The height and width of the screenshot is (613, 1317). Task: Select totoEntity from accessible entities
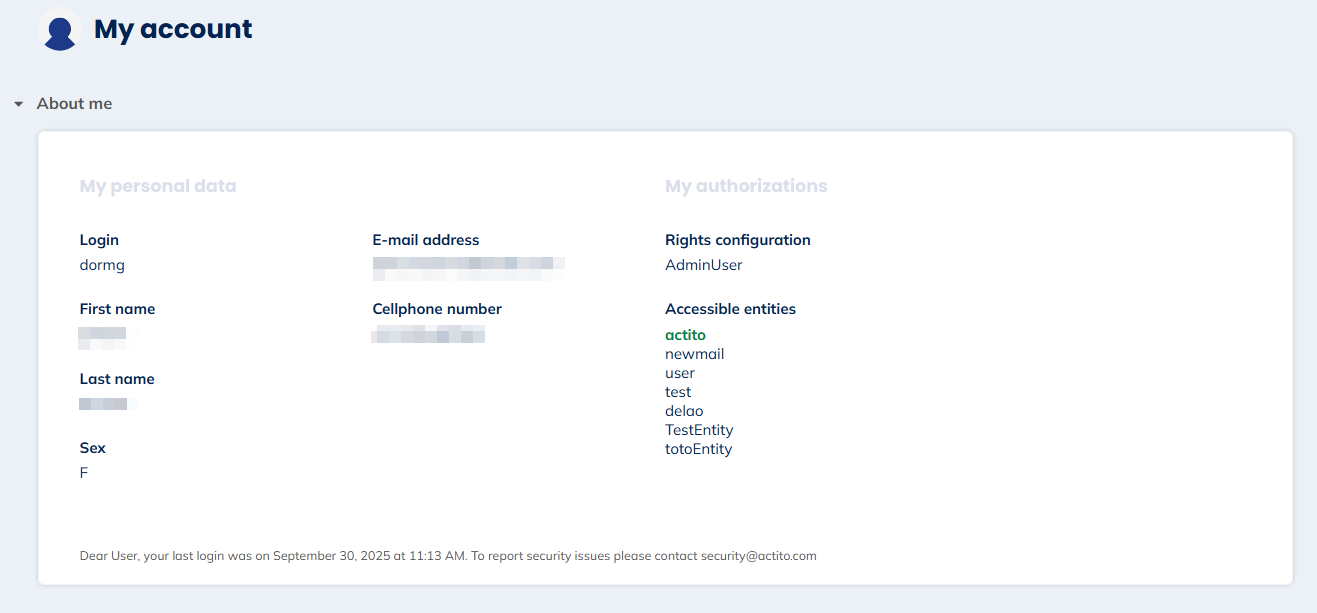point(698,449)
